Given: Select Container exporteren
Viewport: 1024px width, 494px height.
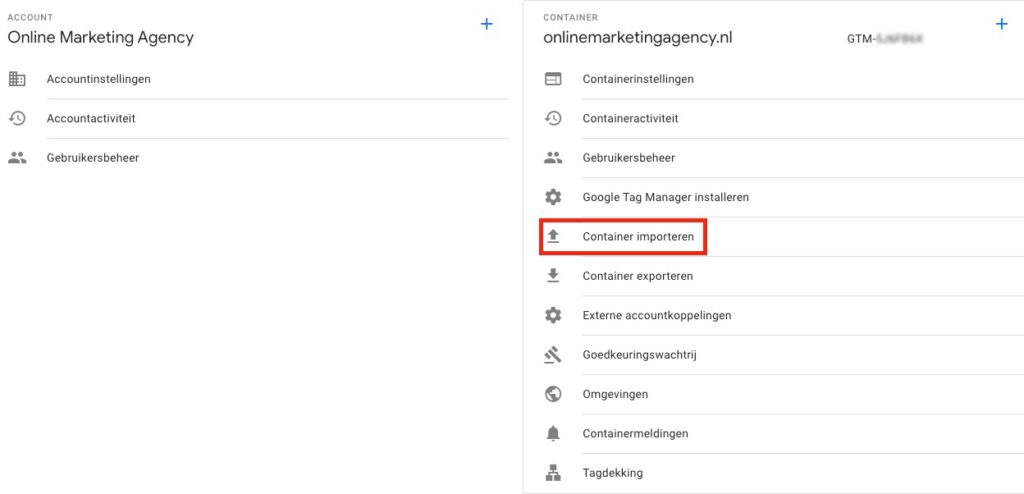Looking at the screenshot, I should 638,276.
